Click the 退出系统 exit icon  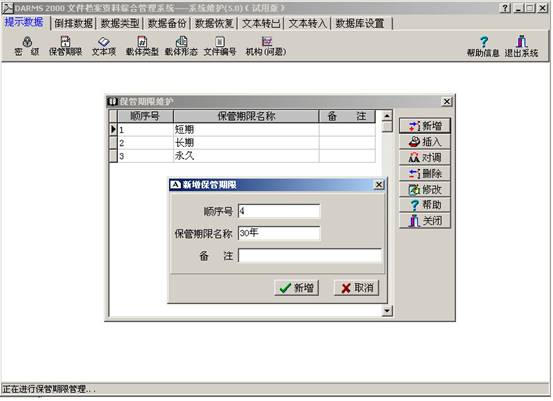[x=521, y=47]
